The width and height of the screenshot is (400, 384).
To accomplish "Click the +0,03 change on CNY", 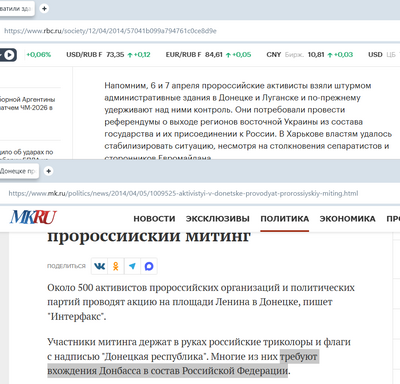I will point(340,55).
